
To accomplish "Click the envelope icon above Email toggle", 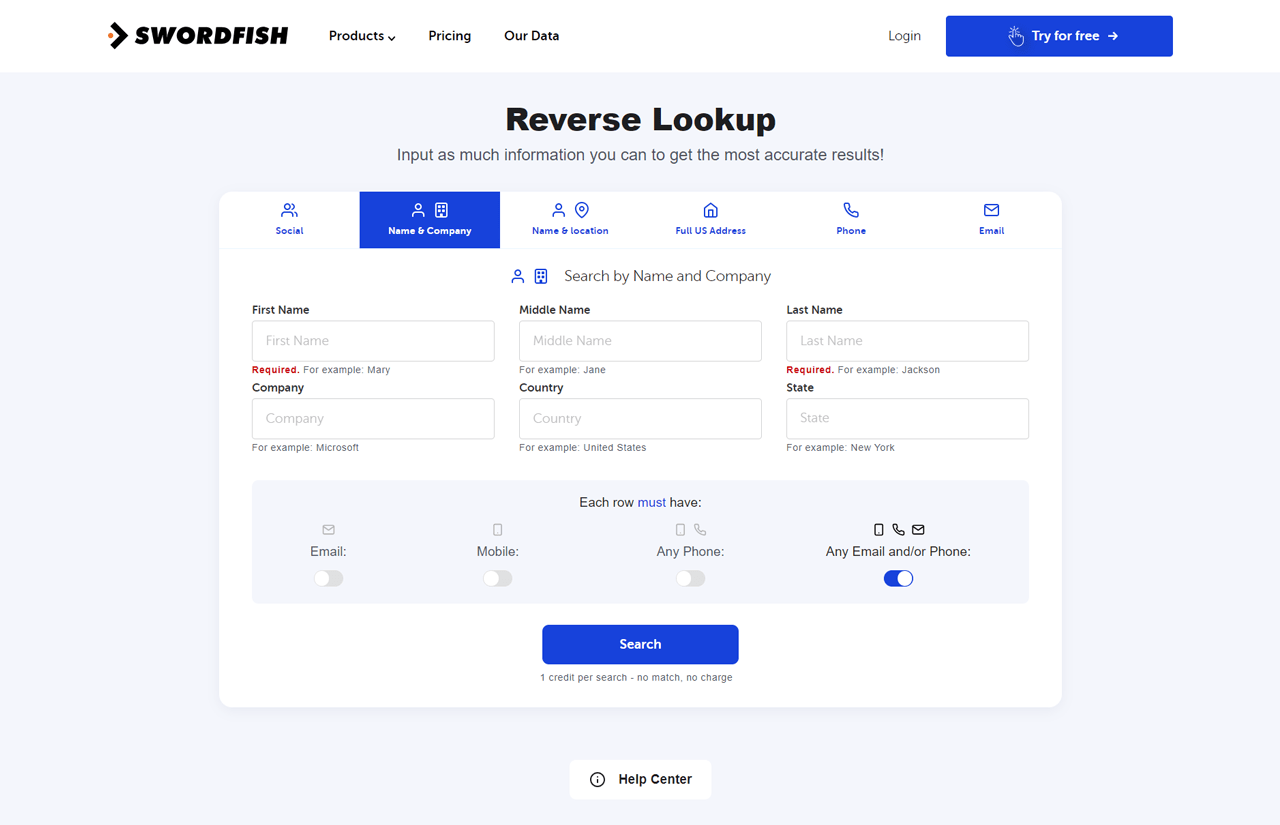I will [328, 529].
